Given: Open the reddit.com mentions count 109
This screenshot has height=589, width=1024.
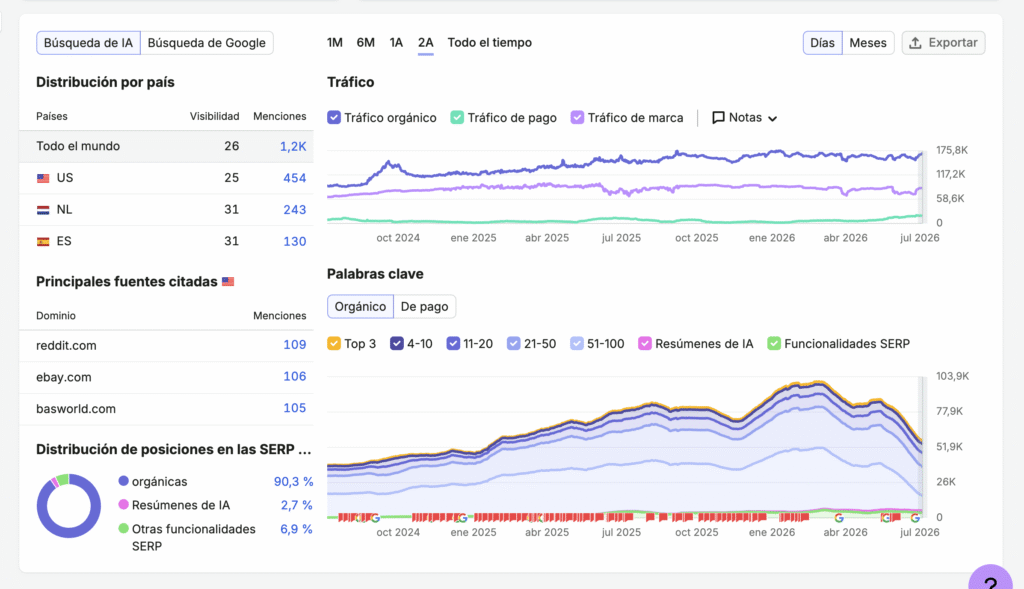Looking at the screenshot, I should (295, 345).
